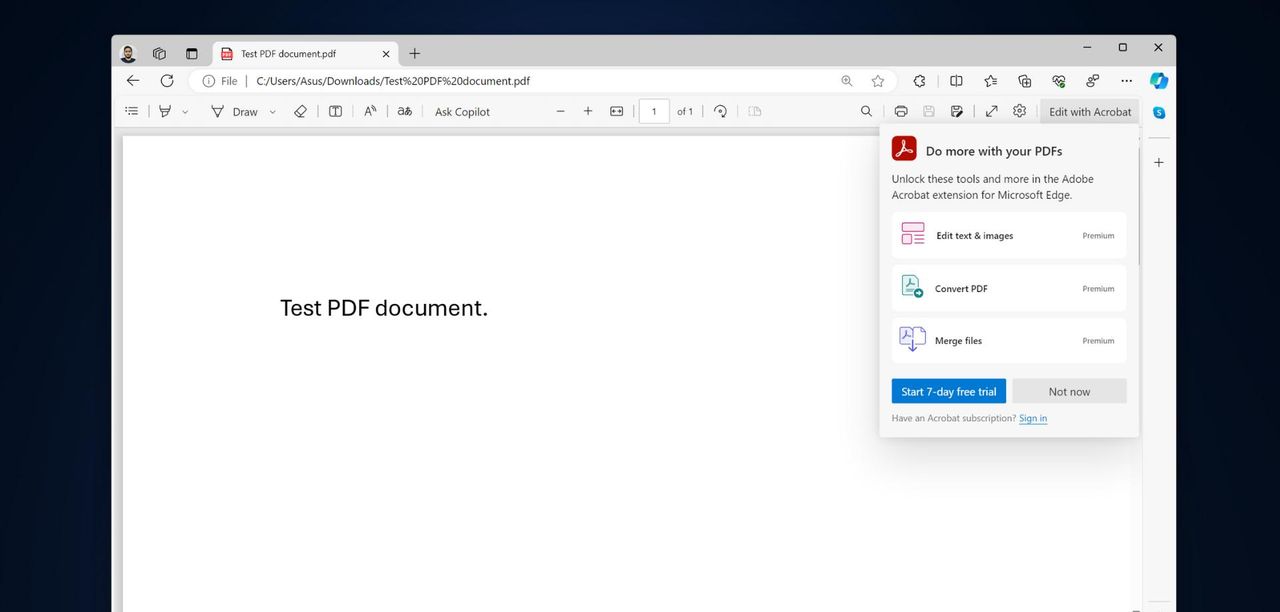Open Find in PDF search

(866, 111)
